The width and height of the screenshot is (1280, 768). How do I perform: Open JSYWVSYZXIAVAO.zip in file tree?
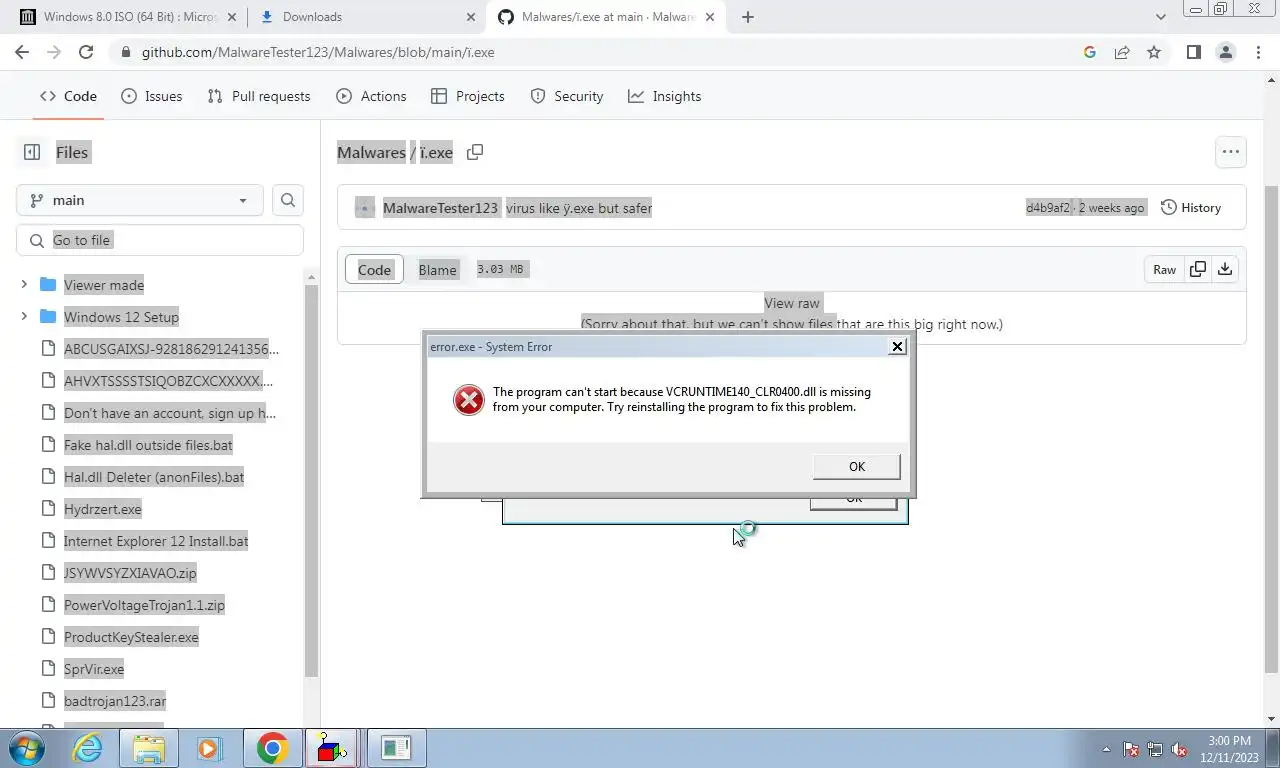click(x=130, y=573)
